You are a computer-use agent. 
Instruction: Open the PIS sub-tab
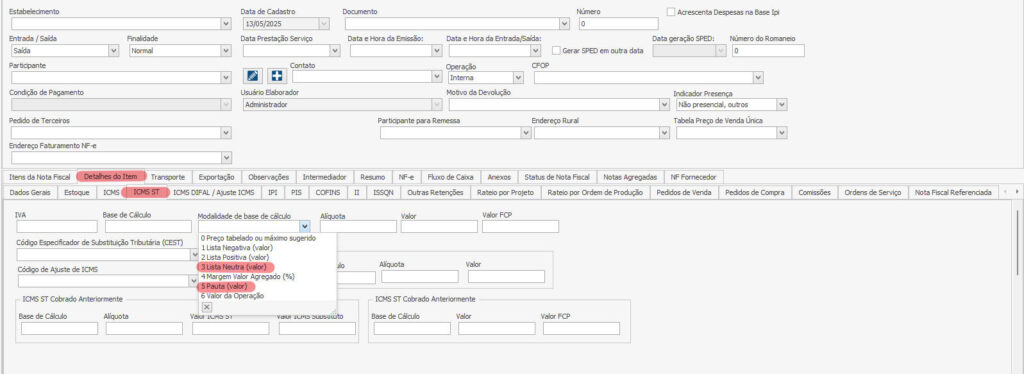296,193
